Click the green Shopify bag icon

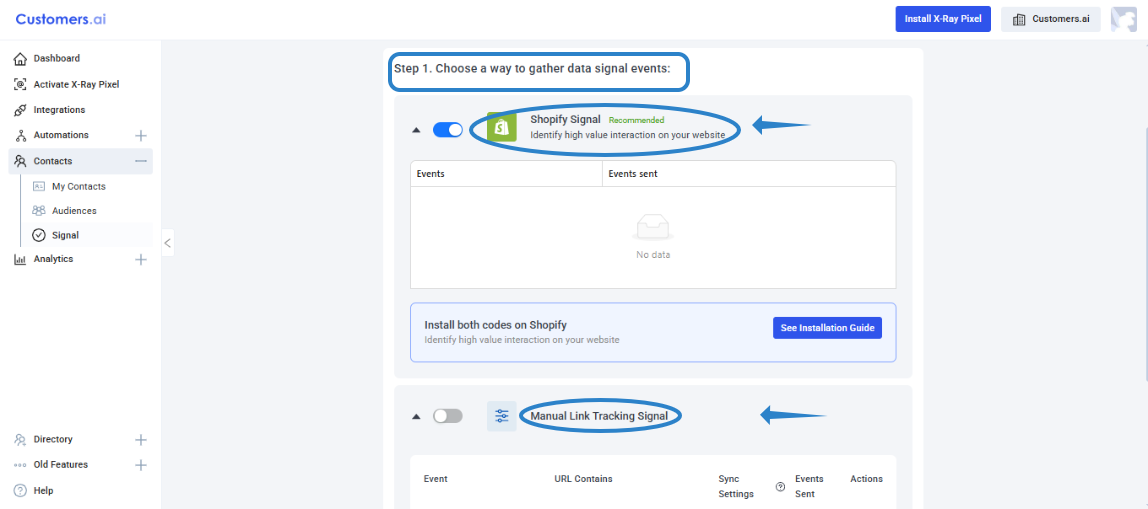(502, 127)
